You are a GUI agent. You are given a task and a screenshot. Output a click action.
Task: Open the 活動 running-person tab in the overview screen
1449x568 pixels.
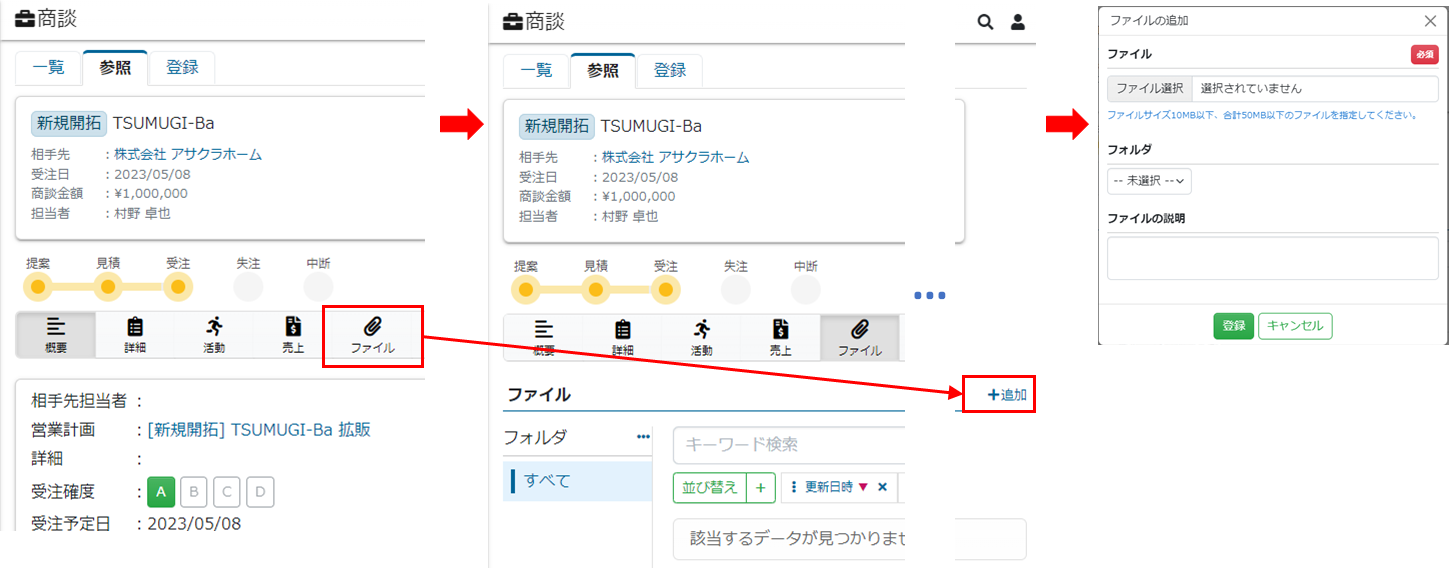point(214,335)
